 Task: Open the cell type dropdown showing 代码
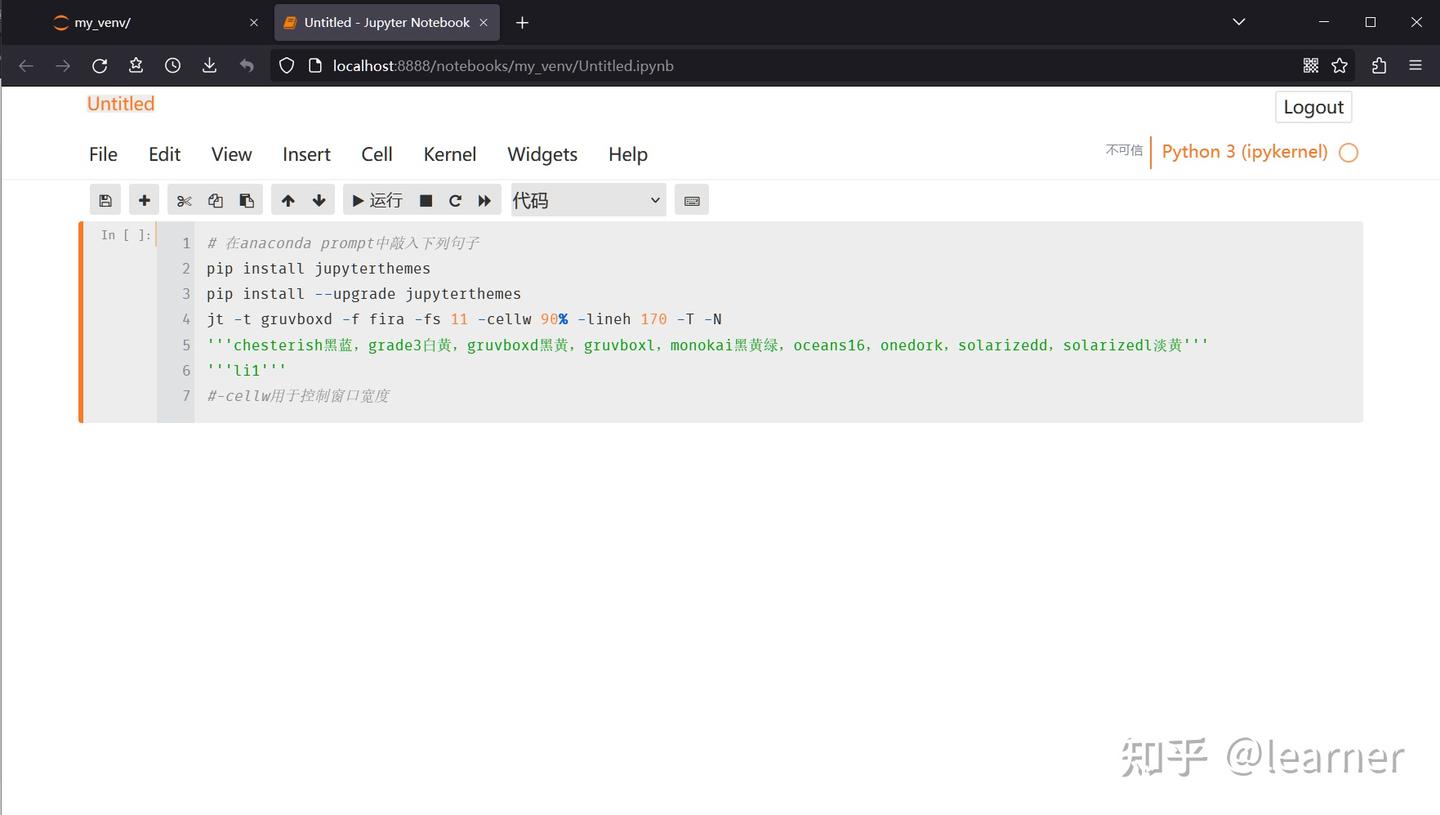tap(587, 199)
